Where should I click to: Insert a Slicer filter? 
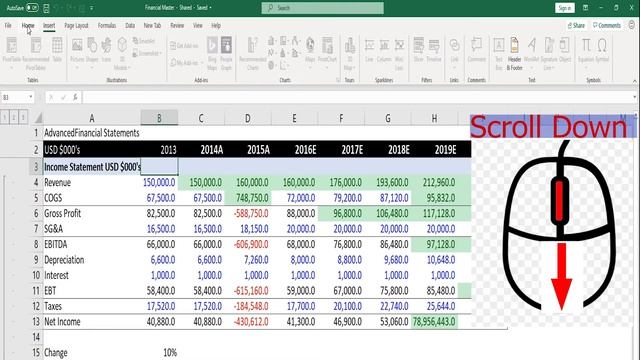(418, 50)
